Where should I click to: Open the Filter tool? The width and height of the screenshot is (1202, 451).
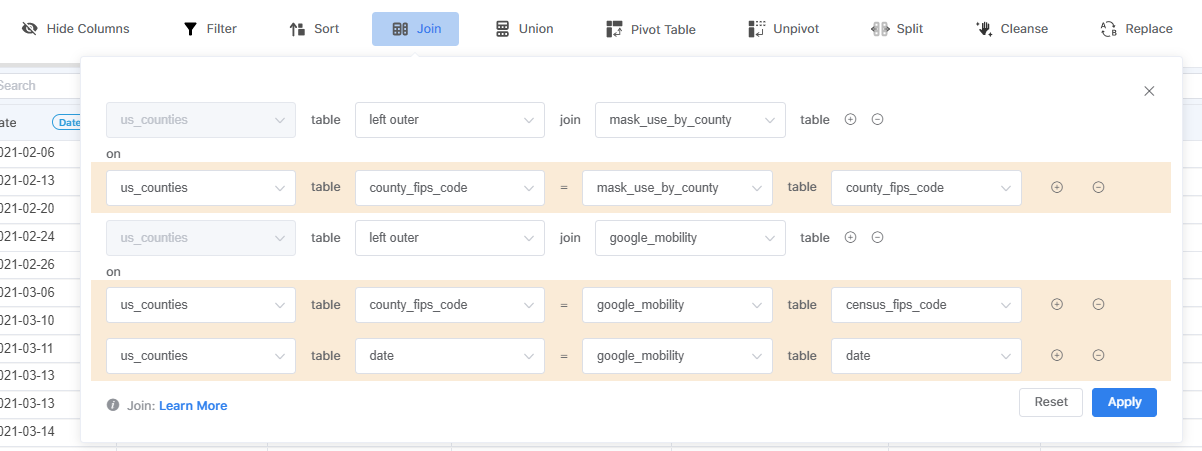pos(210,29)
